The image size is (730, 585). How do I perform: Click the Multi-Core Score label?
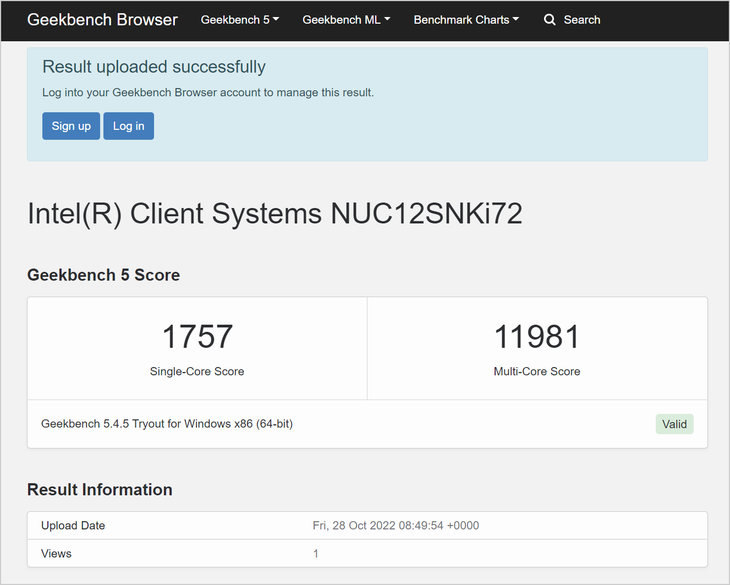click(x=537, y=371)
